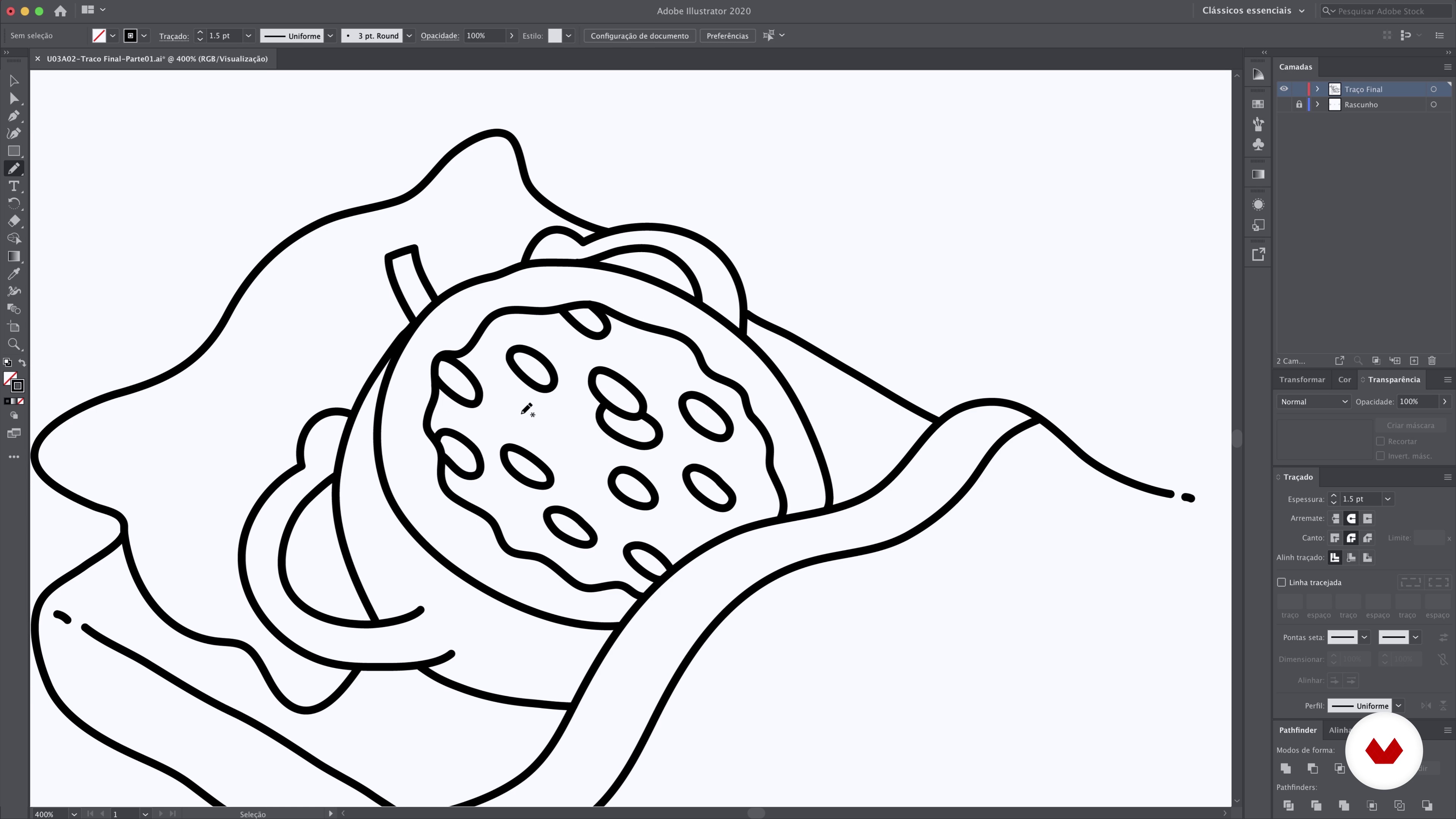Viewport: 1456px width, 819px height.
Task: Open Traçado panel options menu
Action: pos(1447,477)
